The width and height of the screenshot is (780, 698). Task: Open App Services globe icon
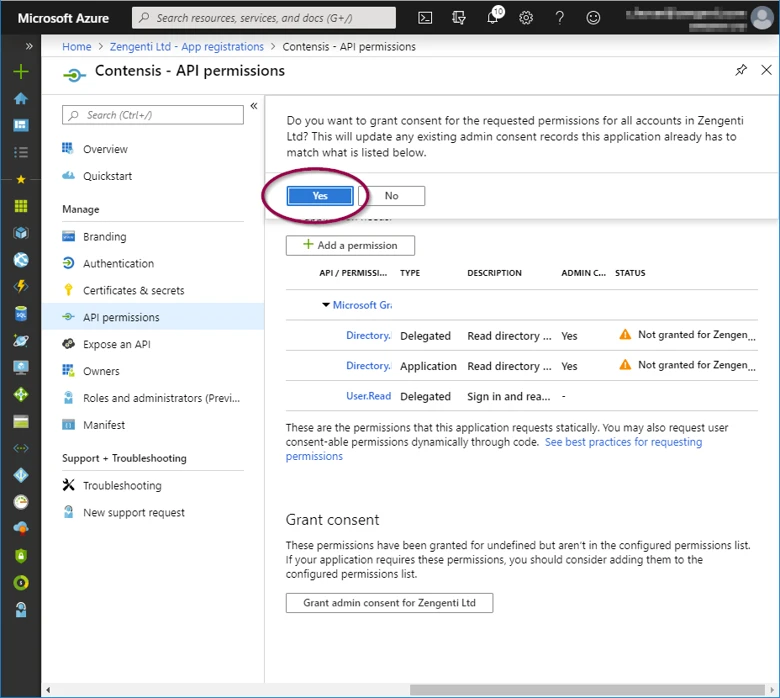point(21,260)
